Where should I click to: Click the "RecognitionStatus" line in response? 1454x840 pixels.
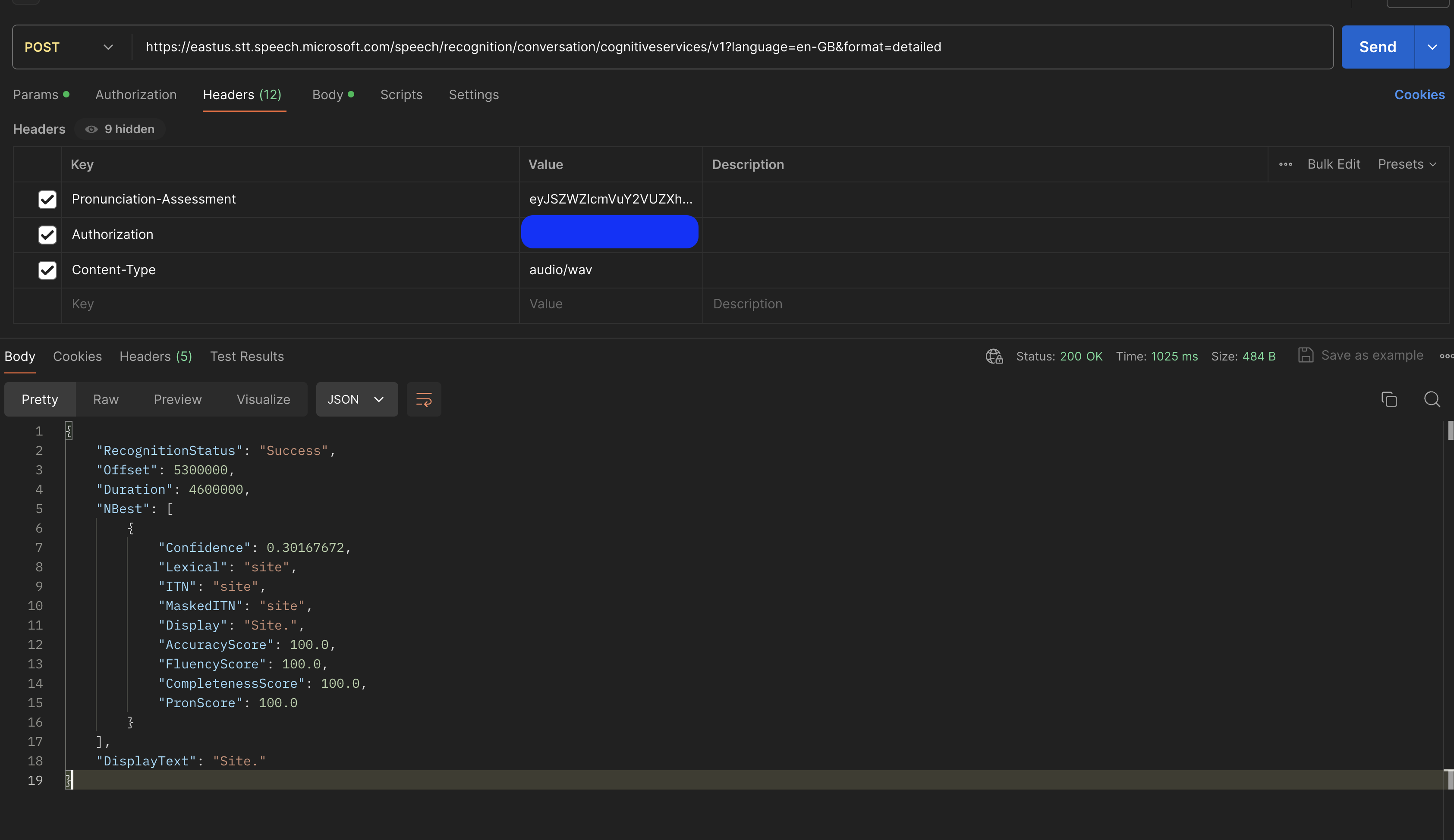click(x=216, y=451)
